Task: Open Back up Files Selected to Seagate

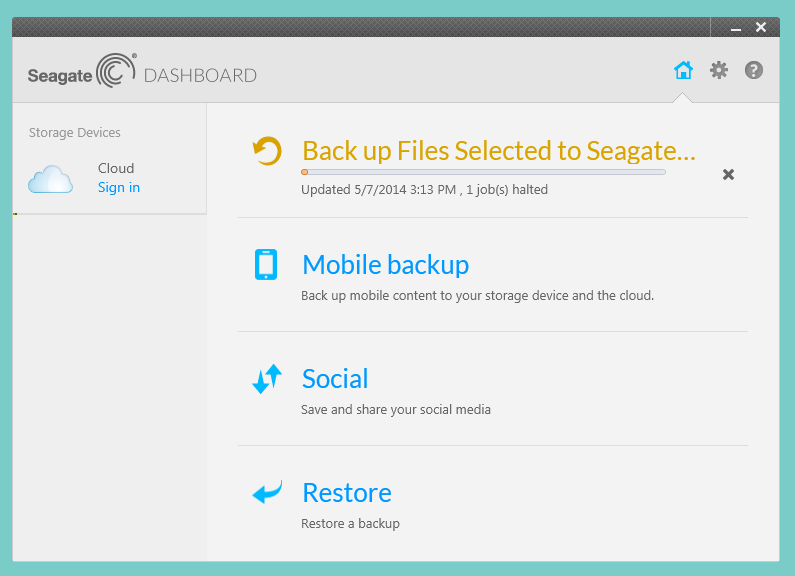Action: coord(498,151)
